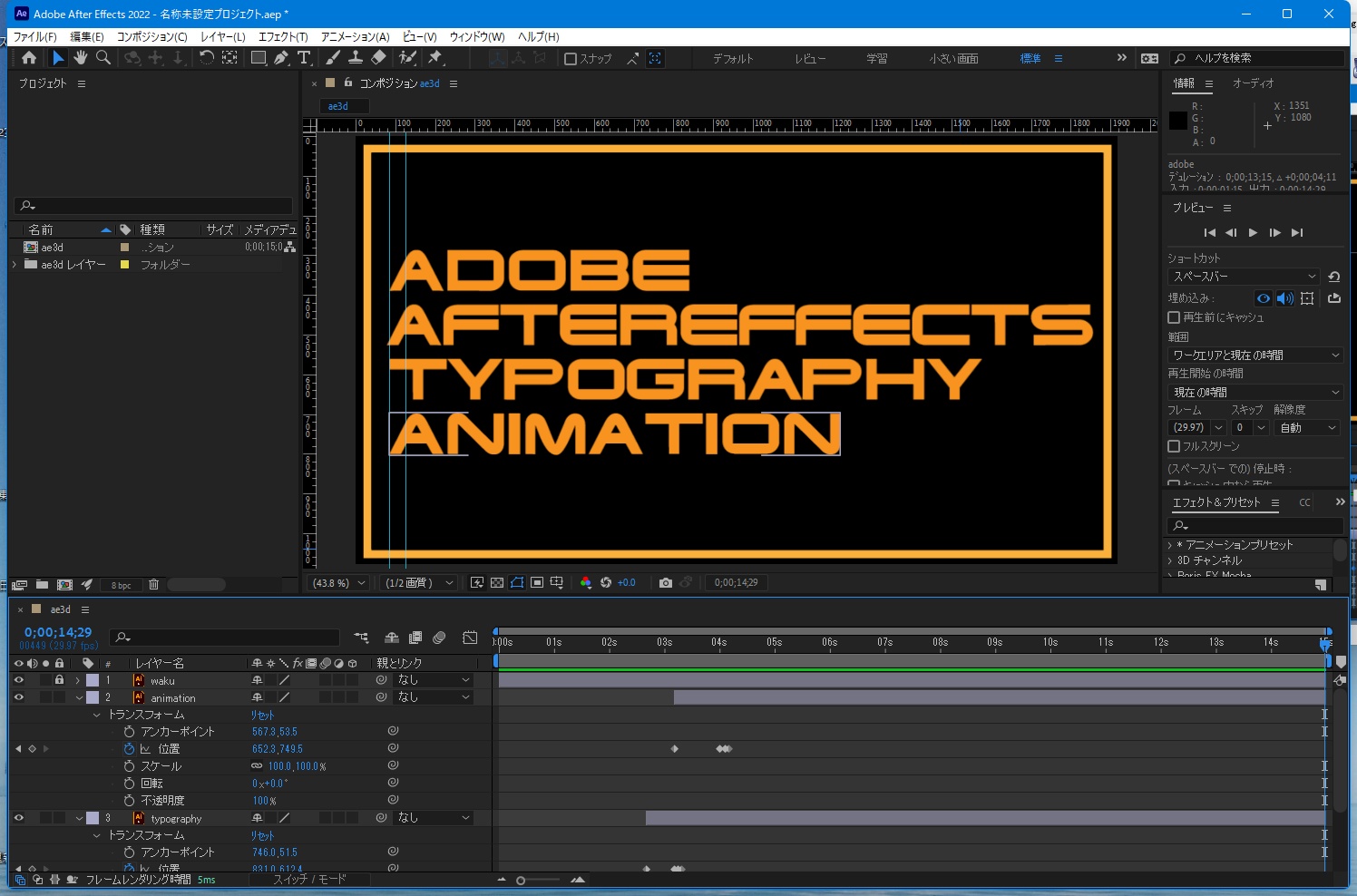Open the エフェクト(T) menu
This screenshot has width=1357, height=896.
(283, 37)
